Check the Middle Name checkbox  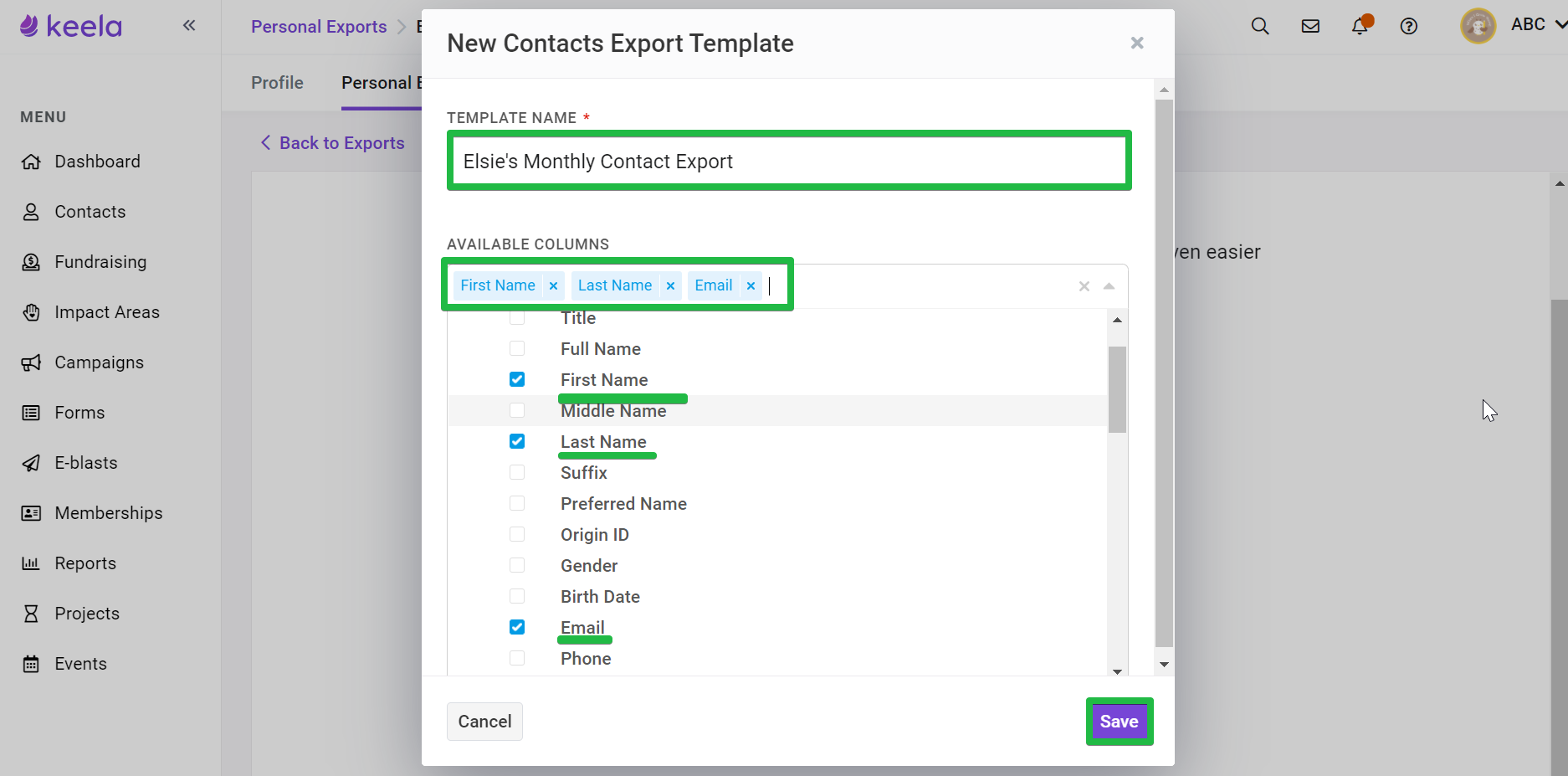tap(517, 410)
